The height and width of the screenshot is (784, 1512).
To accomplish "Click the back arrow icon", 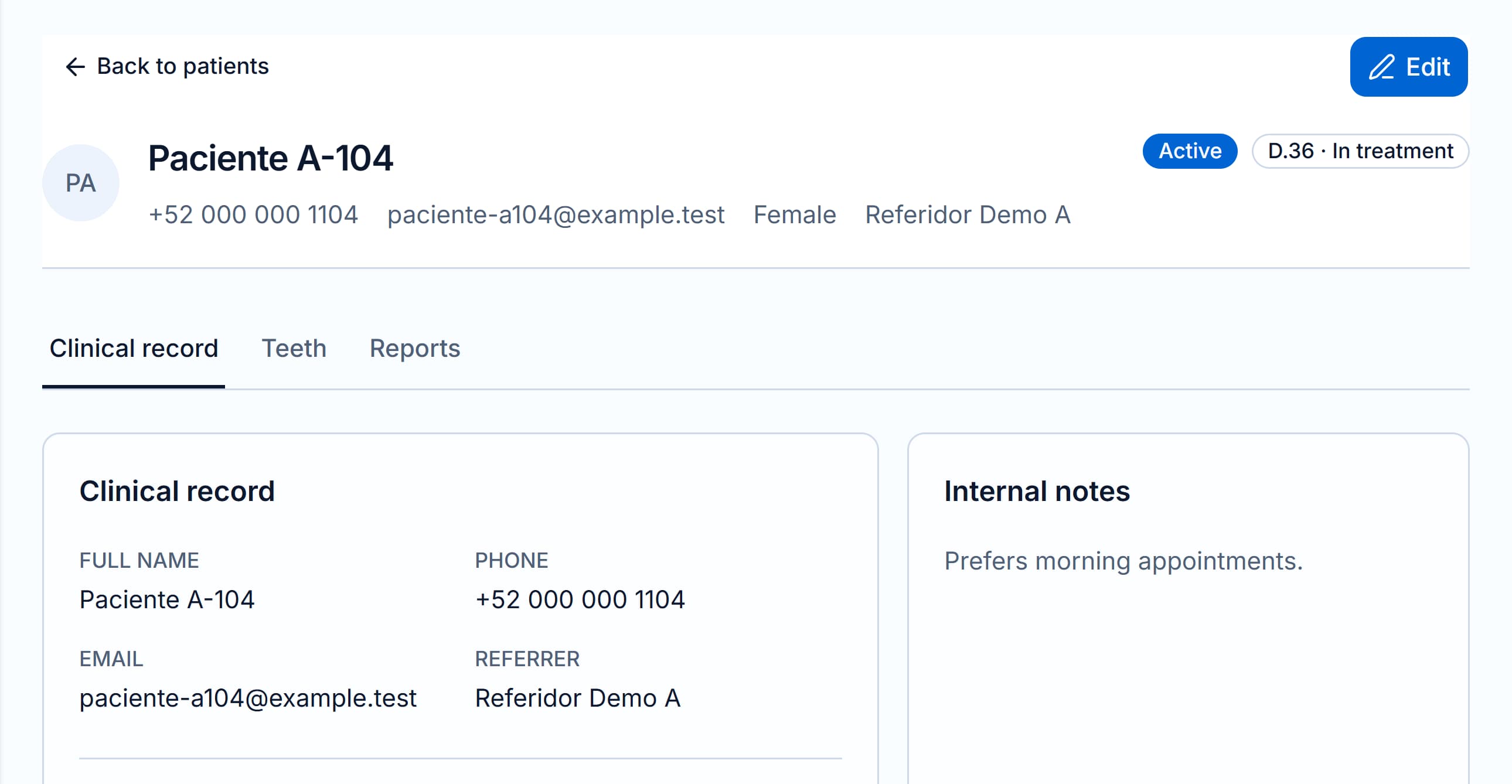I will click(x=75, y=67).
